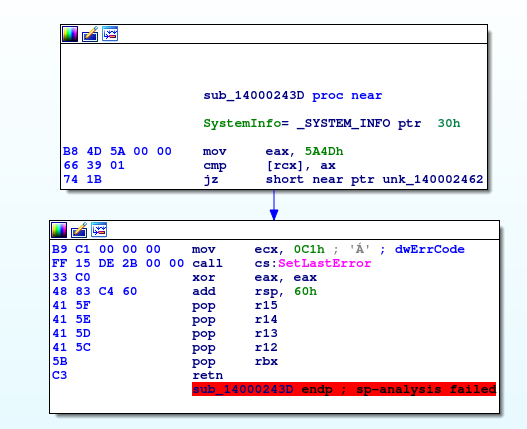Select the 5A4Dh immediate value
The image size is (527, 429).
[324, 151]
